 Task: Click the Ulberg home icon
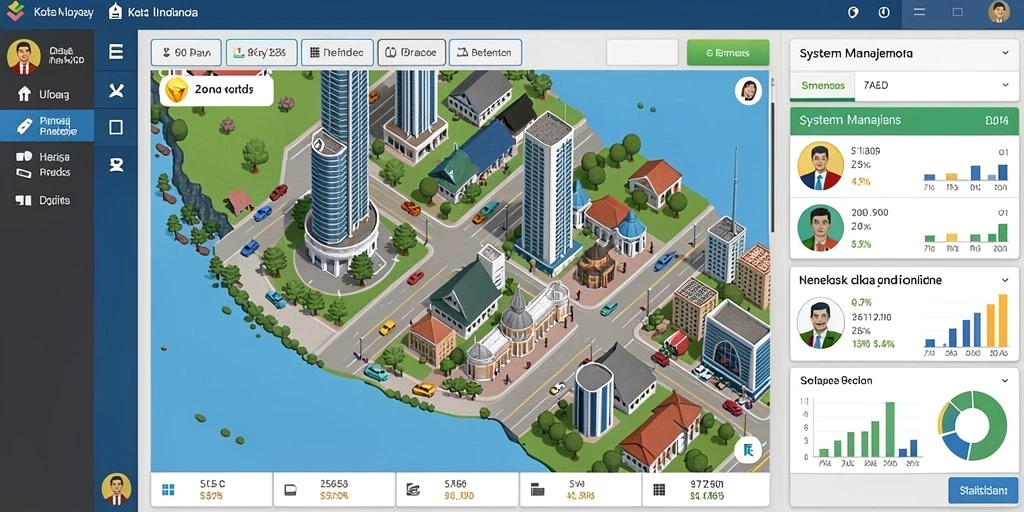tap(24, 94)
